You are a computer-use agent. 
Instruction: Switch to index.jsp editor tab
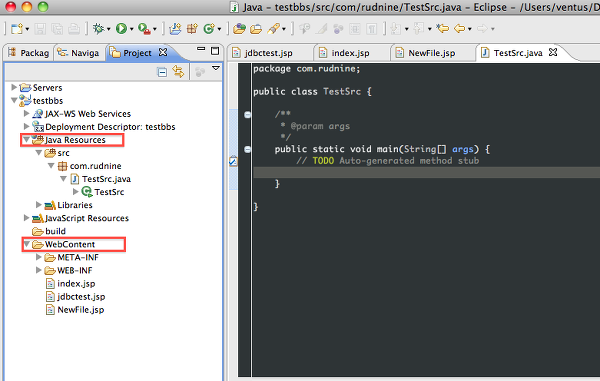pyautogui.click(x=344, y=53)
